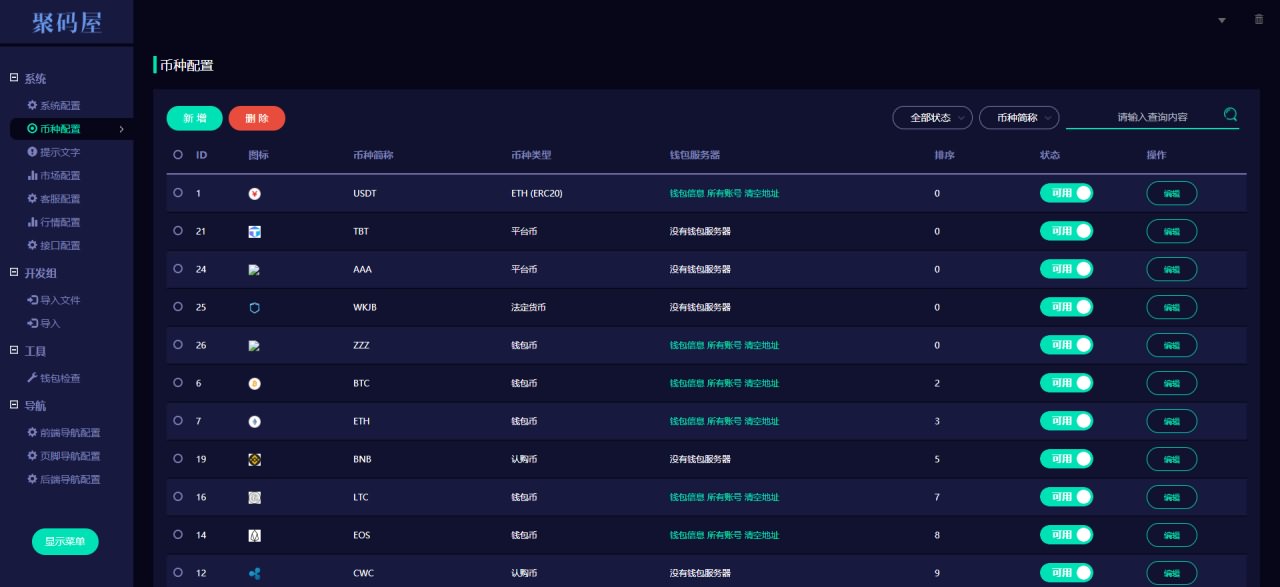This screenshot has width=1280, height=587.
Task: Open 所有账号 link in the BTC row
Action: tap(724, 383)
